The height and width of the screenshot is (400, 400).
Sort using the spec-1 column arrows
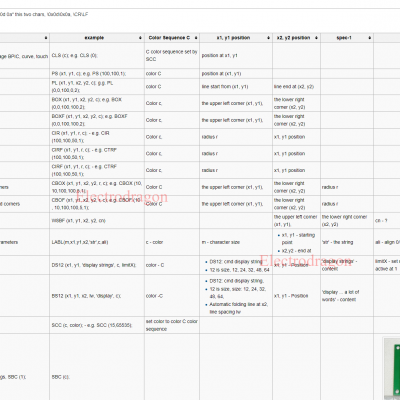(369, 38)
